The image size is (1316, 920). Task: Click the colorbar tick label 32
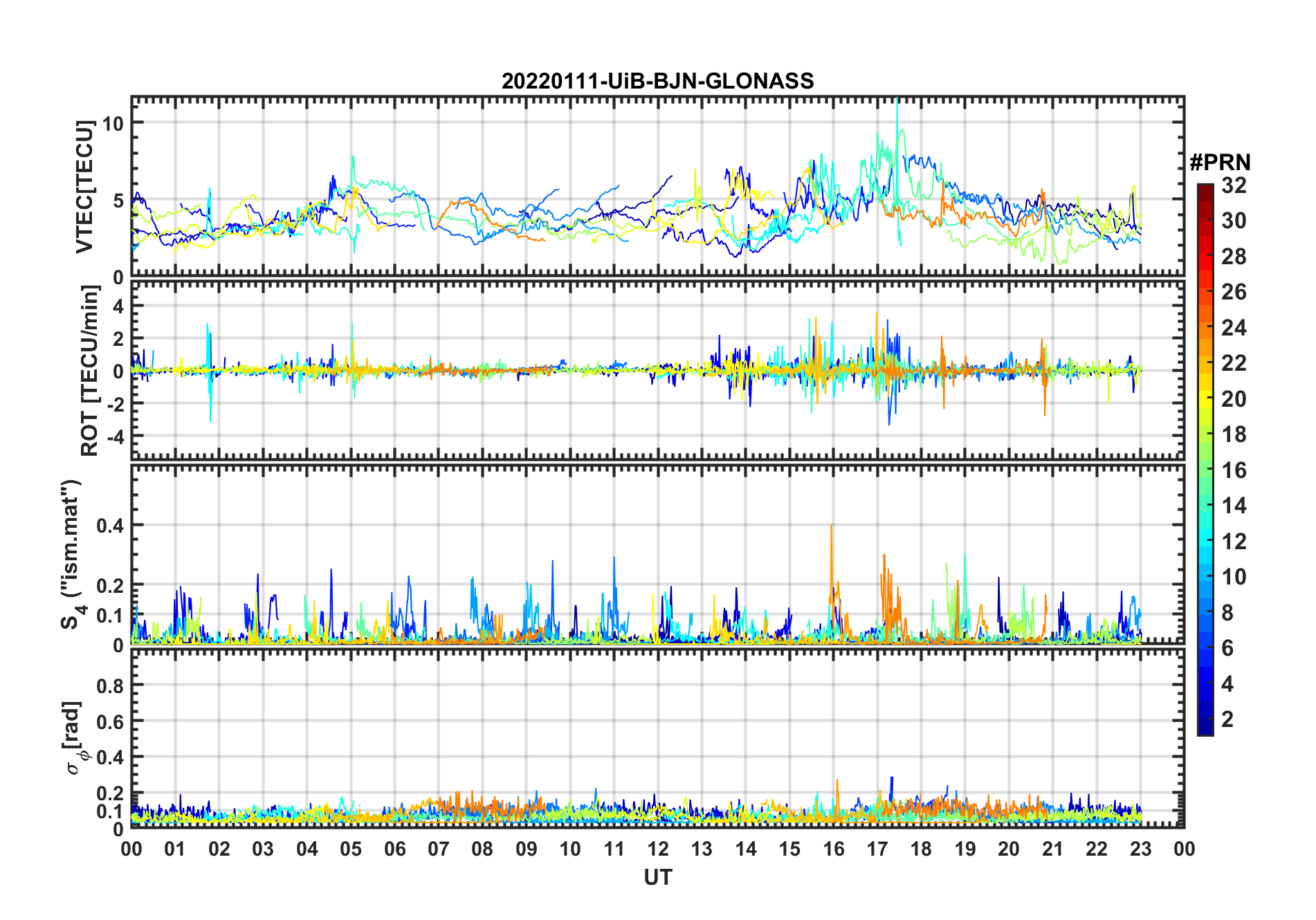tap(1234, 185)
